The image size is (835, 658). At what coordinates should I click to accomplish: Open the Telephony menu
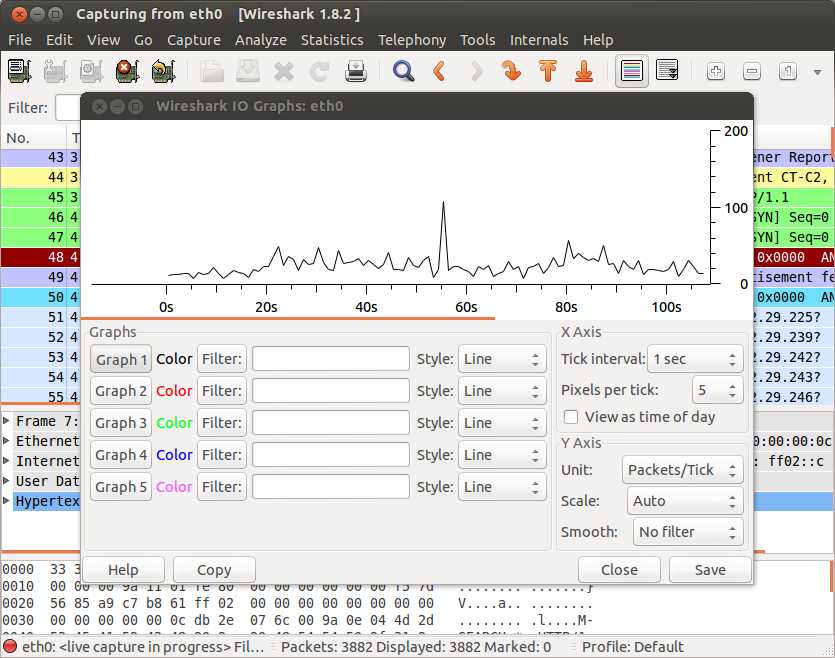point(412,40)
